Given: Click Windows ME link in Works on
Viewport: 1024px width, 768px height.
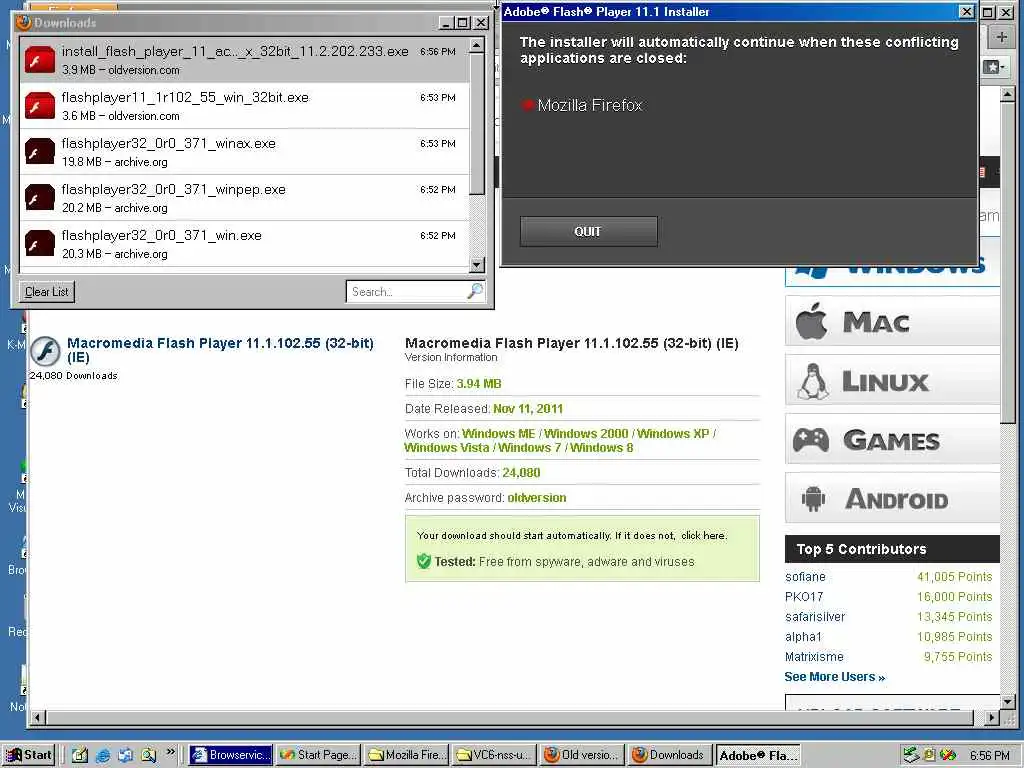Looking at the screenshot, I should 499,434.
